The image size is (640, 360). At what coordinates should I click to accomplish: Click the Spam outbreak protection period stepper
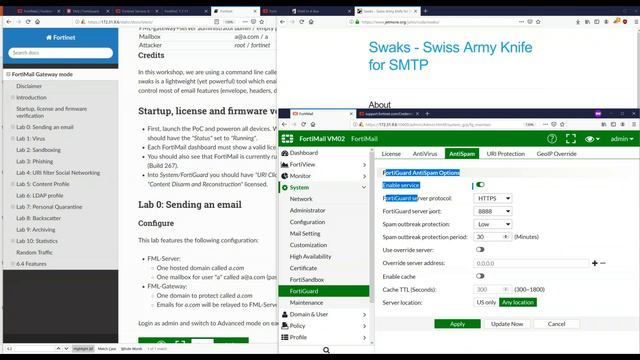coord(506,237)
